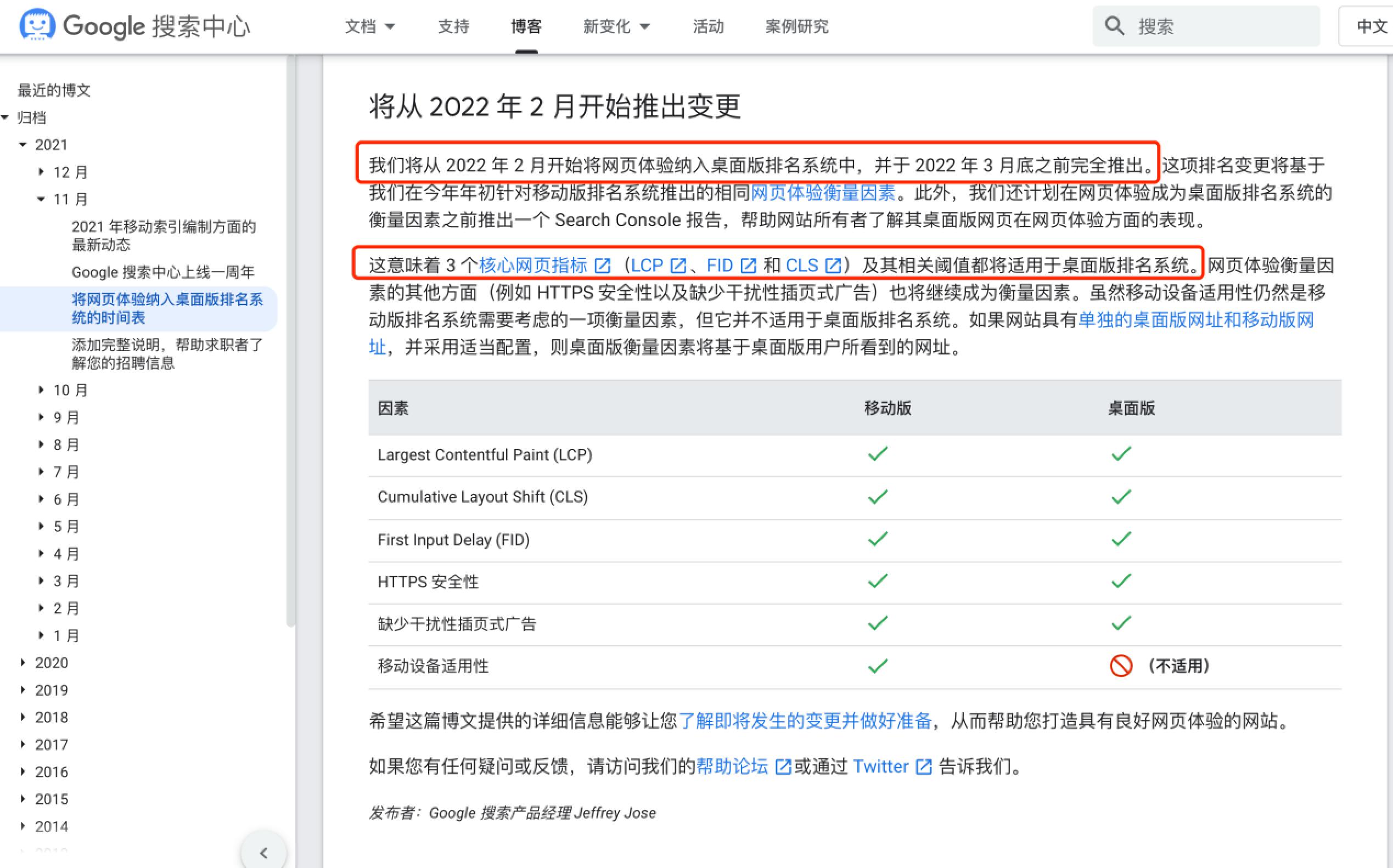
Task: Expand the 2014 year node
Action: pyautogui.click(x=23, y=826)
